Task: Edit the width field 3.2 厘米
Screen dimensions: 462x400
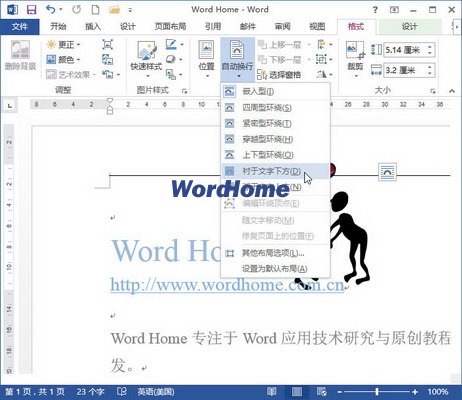Action: (405, 70)
